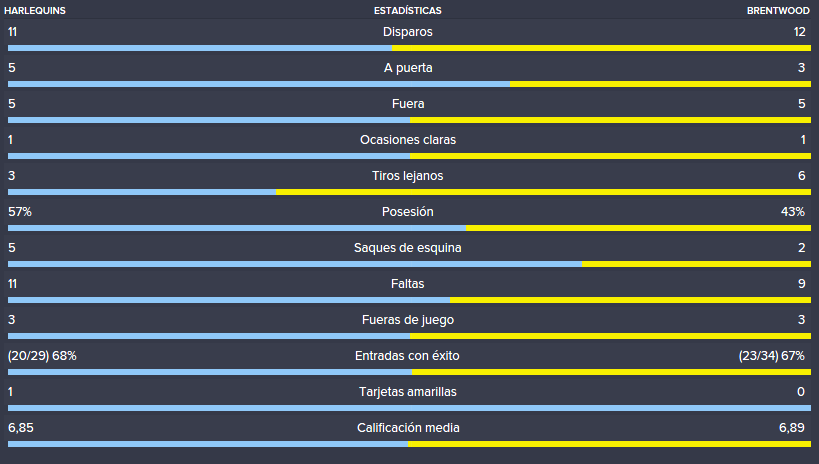This screenshot has height=464, width=819.
Task: Click the Tiros lejanos label
Action: (407, 176)
